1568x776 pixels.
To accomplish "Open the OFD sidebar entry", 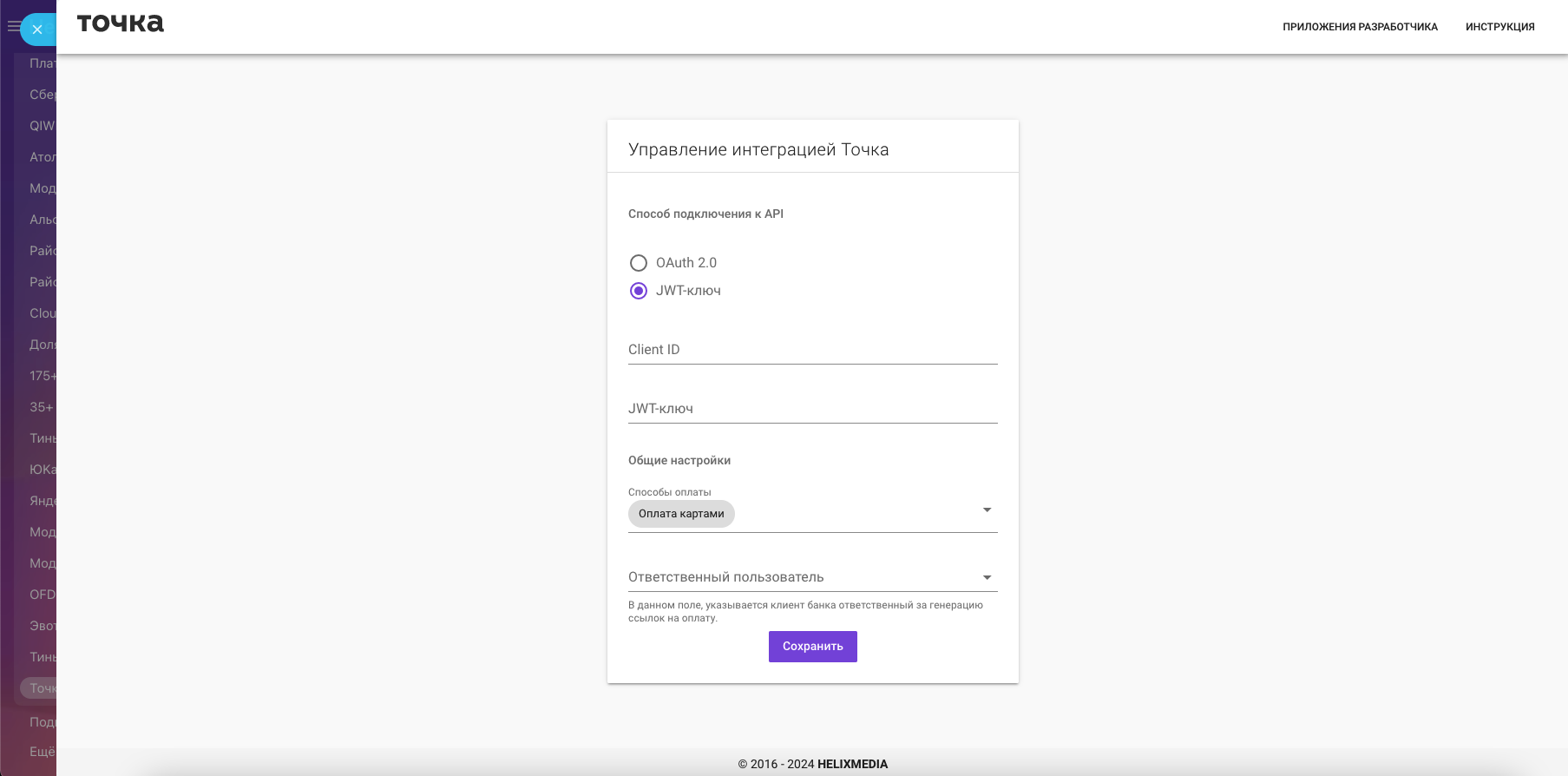I will 42,595.
